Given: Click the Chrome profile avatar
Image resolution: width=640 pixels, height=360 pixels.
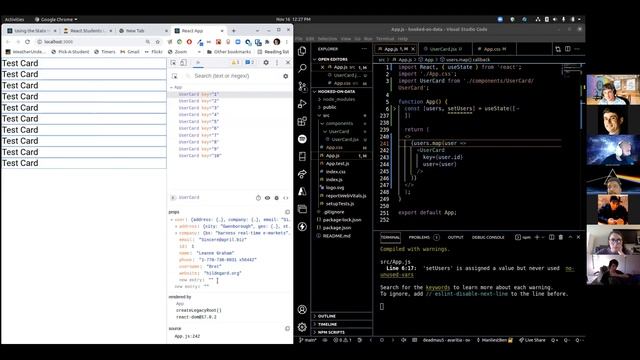Looking at the screenshot, I should 277,42.
